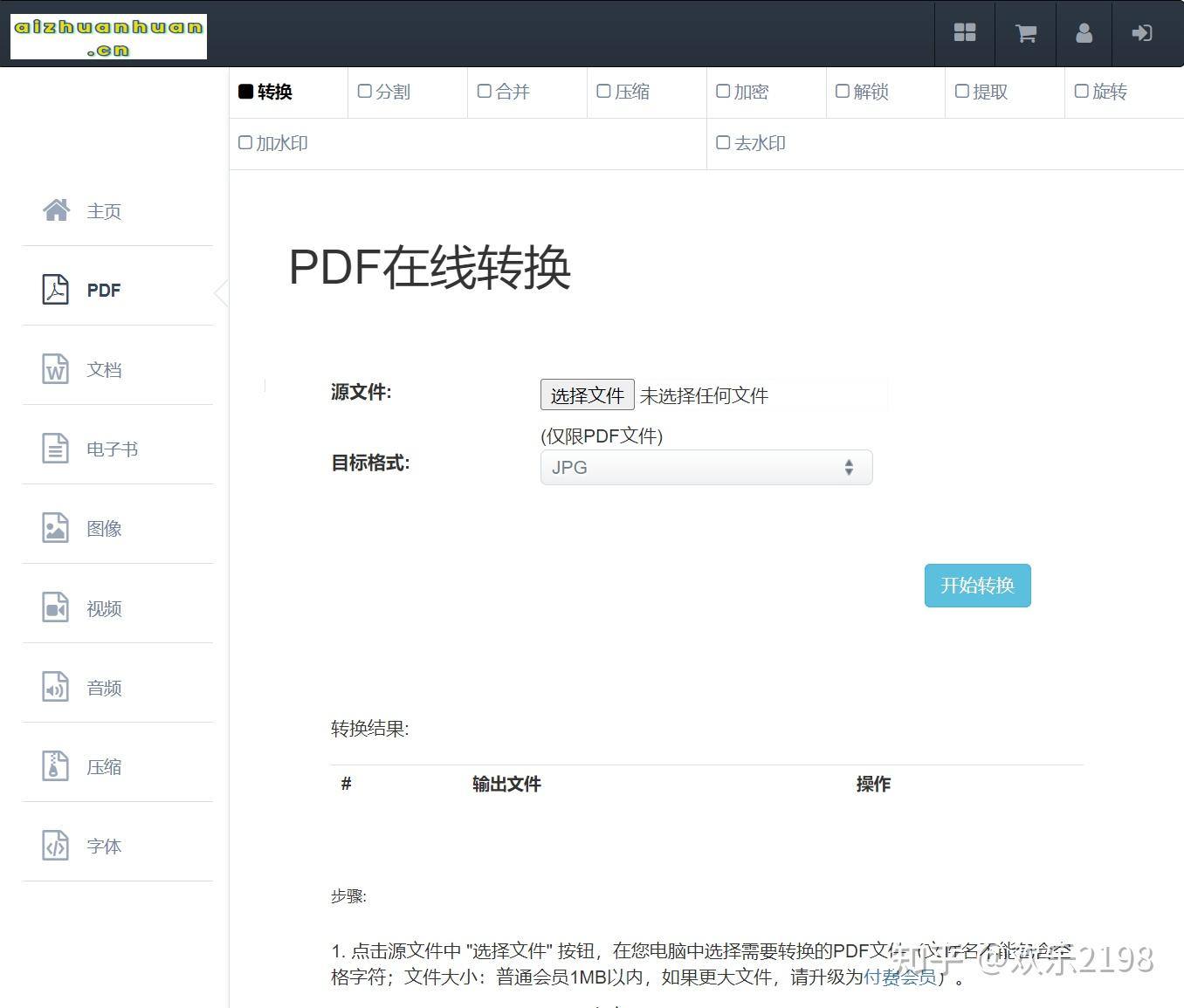This screenshot has height=1008, width=1184.
Task: Open the grid apps icon in header
Action: (965, 33)
